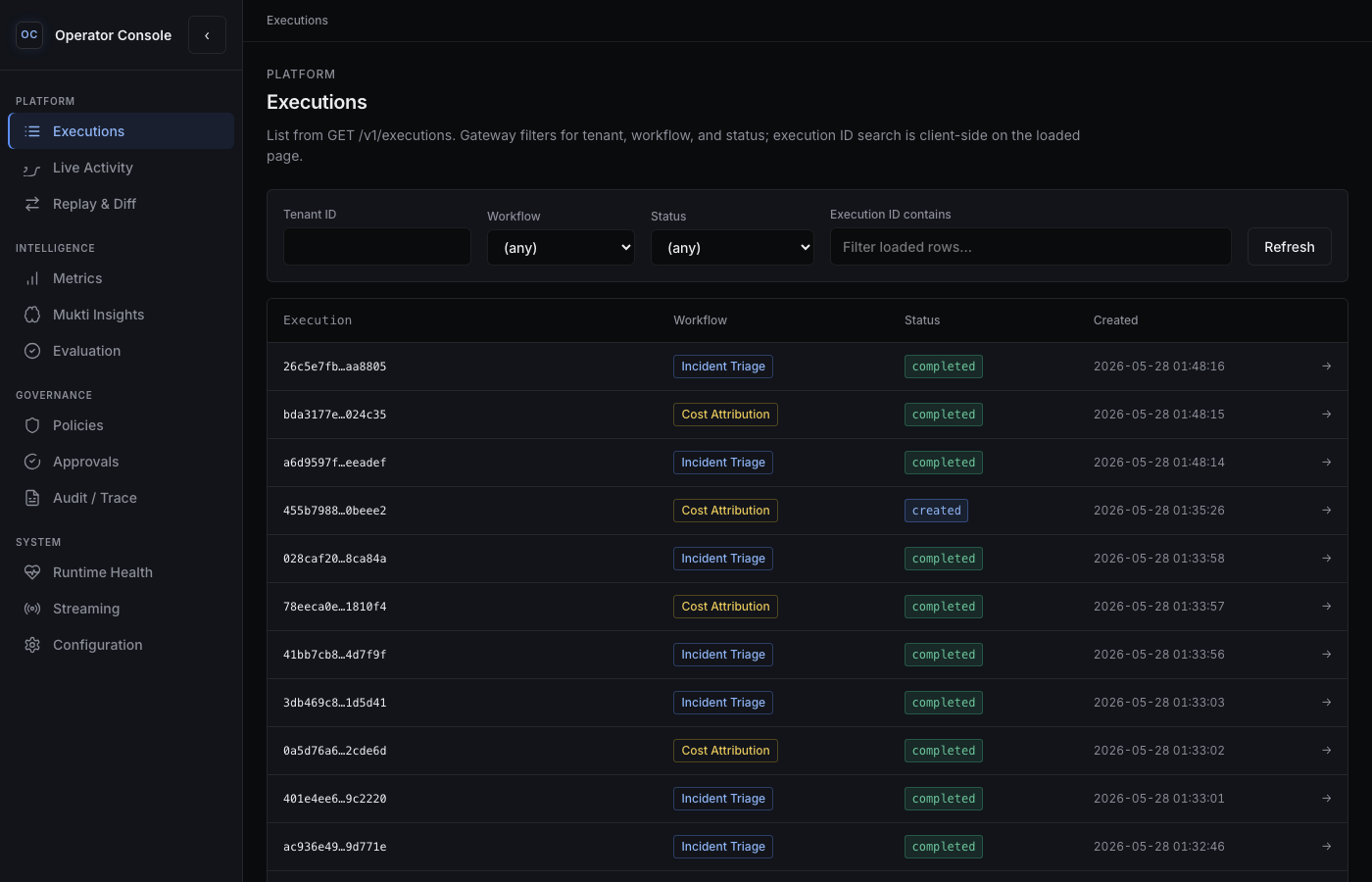Click completed badge in row a6d9597f…eeadef
The height and width of the screenshot is (882, 1372).
pos(944,463)
